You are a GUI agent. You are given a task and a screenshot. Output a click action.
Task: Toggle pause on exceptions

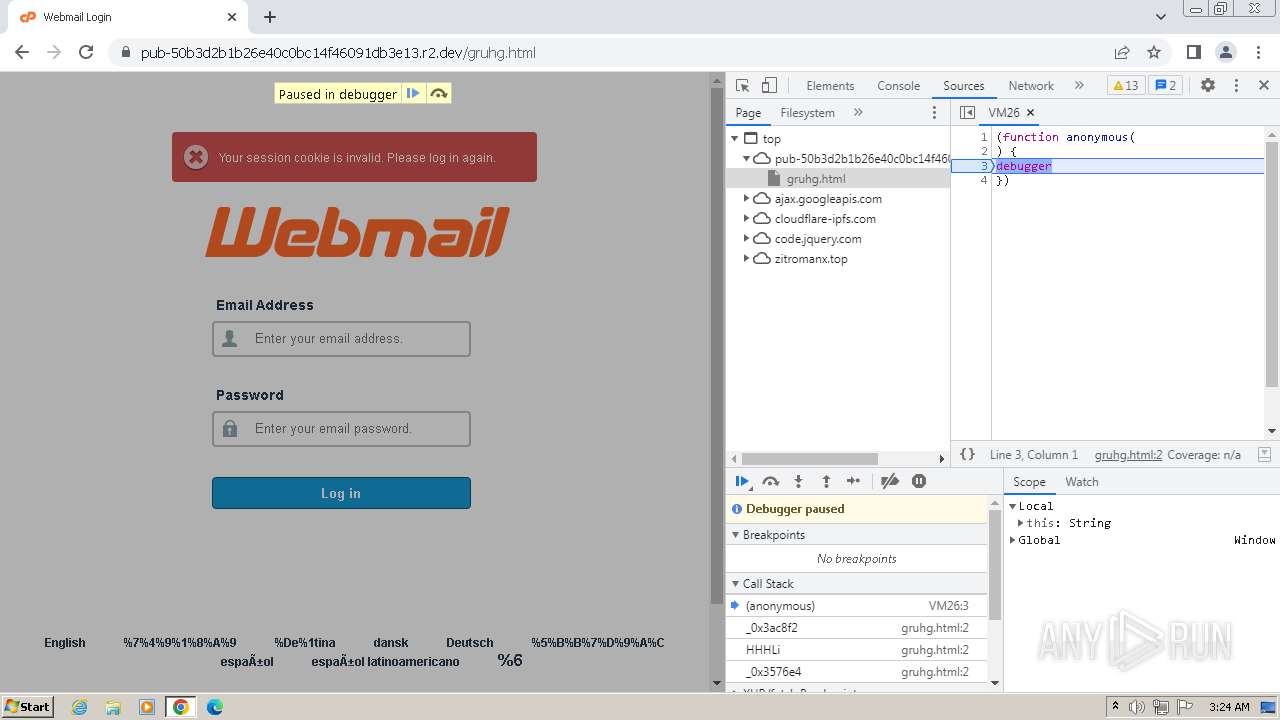point(919,481)
